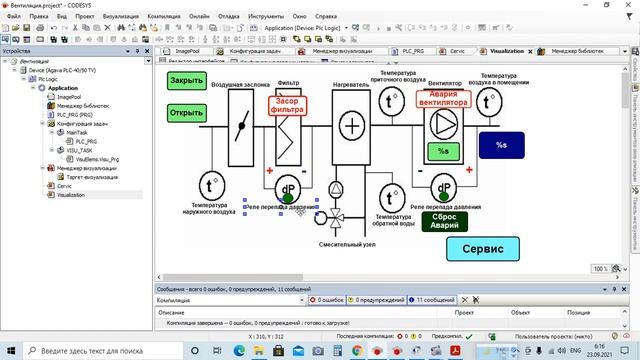The width and height of the screenshot is (640, 360).
Task: Open the Файл menu
Action: (13, 16)
